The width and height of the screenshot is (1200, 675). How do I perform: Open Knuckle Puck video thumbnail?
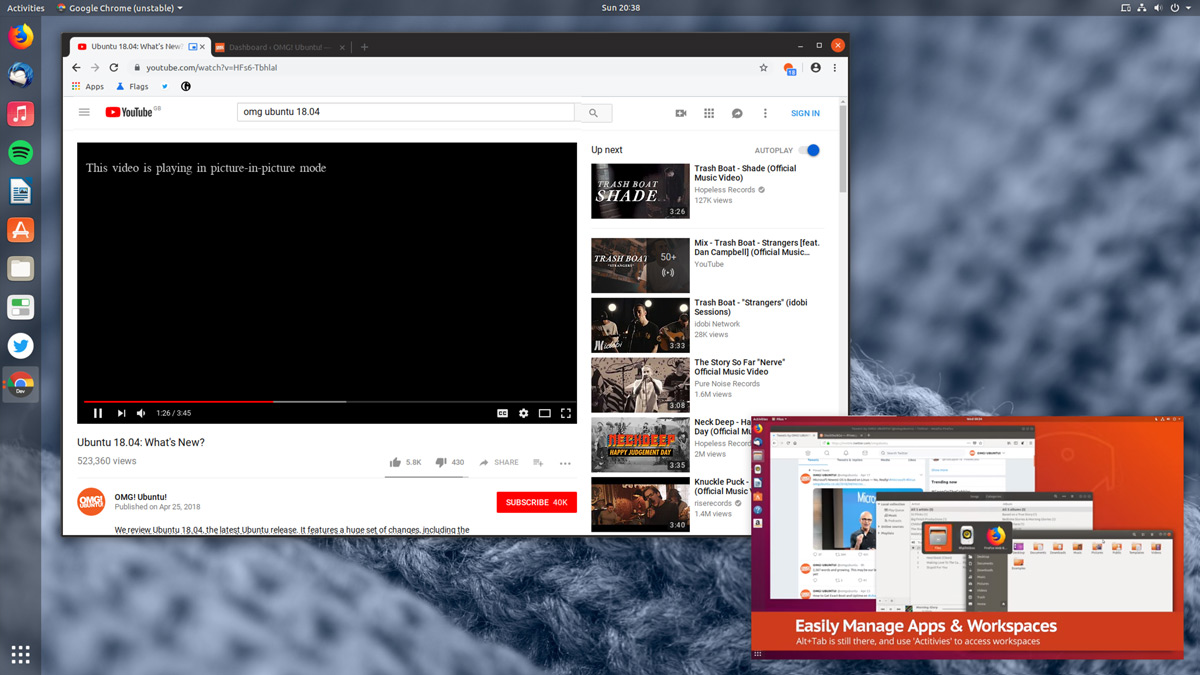click(640, 504)
